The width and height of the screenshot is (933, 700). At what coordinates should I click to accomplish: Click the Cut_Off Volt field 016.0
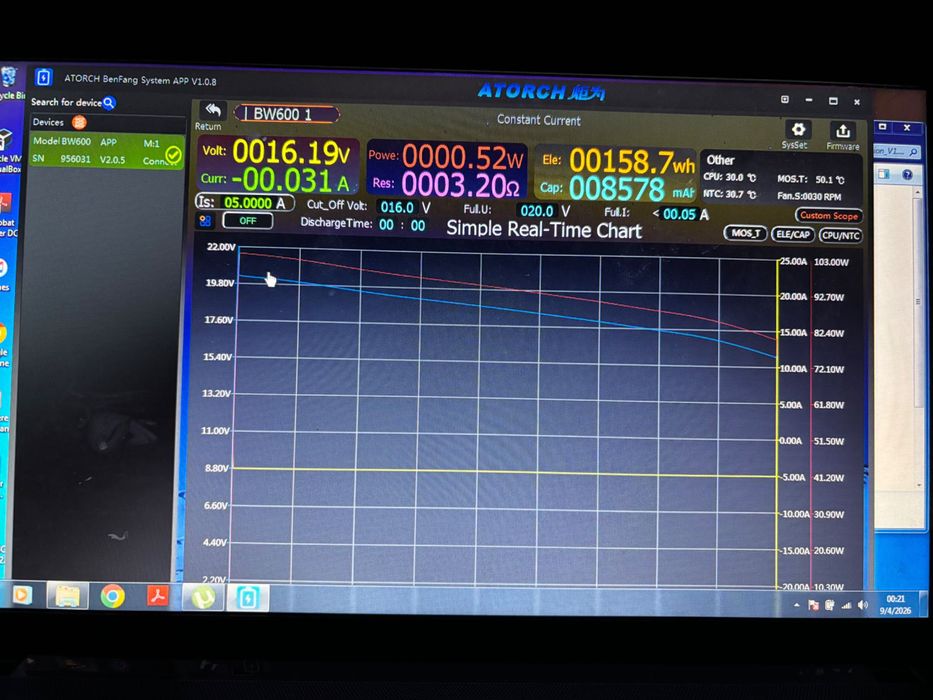[x=397, y=207]
